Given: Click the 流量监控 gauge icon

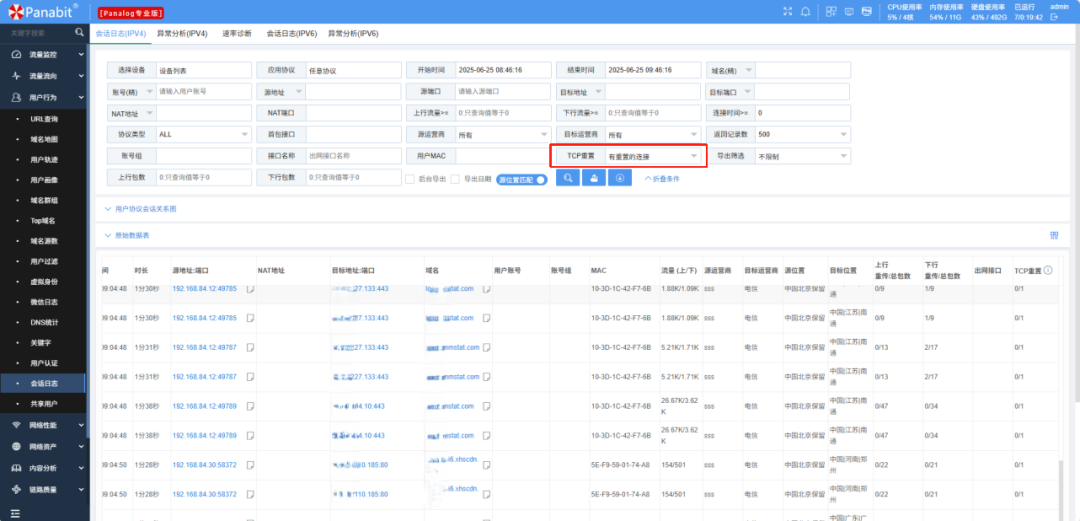Looking at the screenshot, I should pyautogui.click(x=17, y=54).
